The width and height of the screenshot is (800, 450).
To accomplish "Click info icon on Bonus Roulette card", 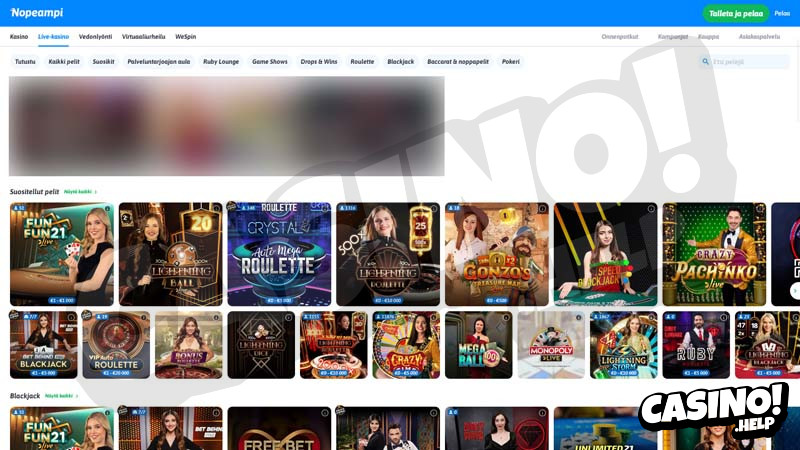I will pos(216,317).
